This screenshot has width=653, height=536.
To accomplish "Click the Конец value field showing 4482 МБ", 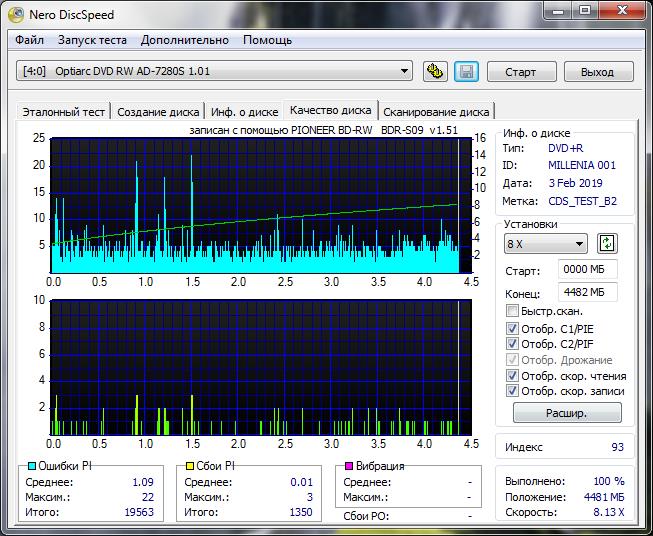I will pyautogui.click(x=588, y=292).
